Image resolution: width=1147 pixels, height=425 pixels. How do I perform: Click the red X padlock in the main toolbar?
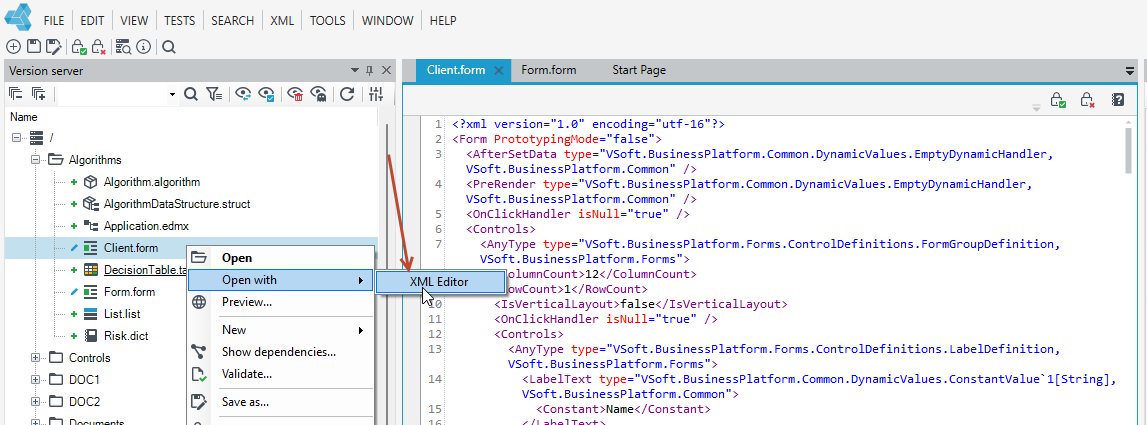99,47
